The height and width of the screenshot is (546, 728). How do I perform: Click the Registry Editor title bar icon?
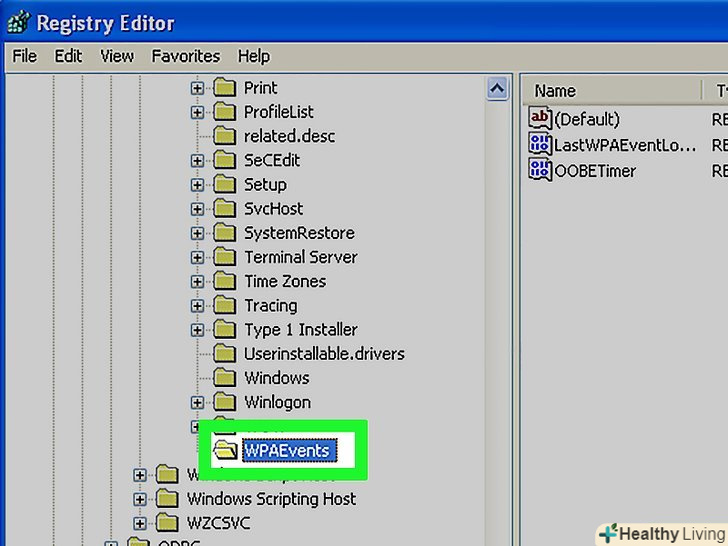click(18, 22)
